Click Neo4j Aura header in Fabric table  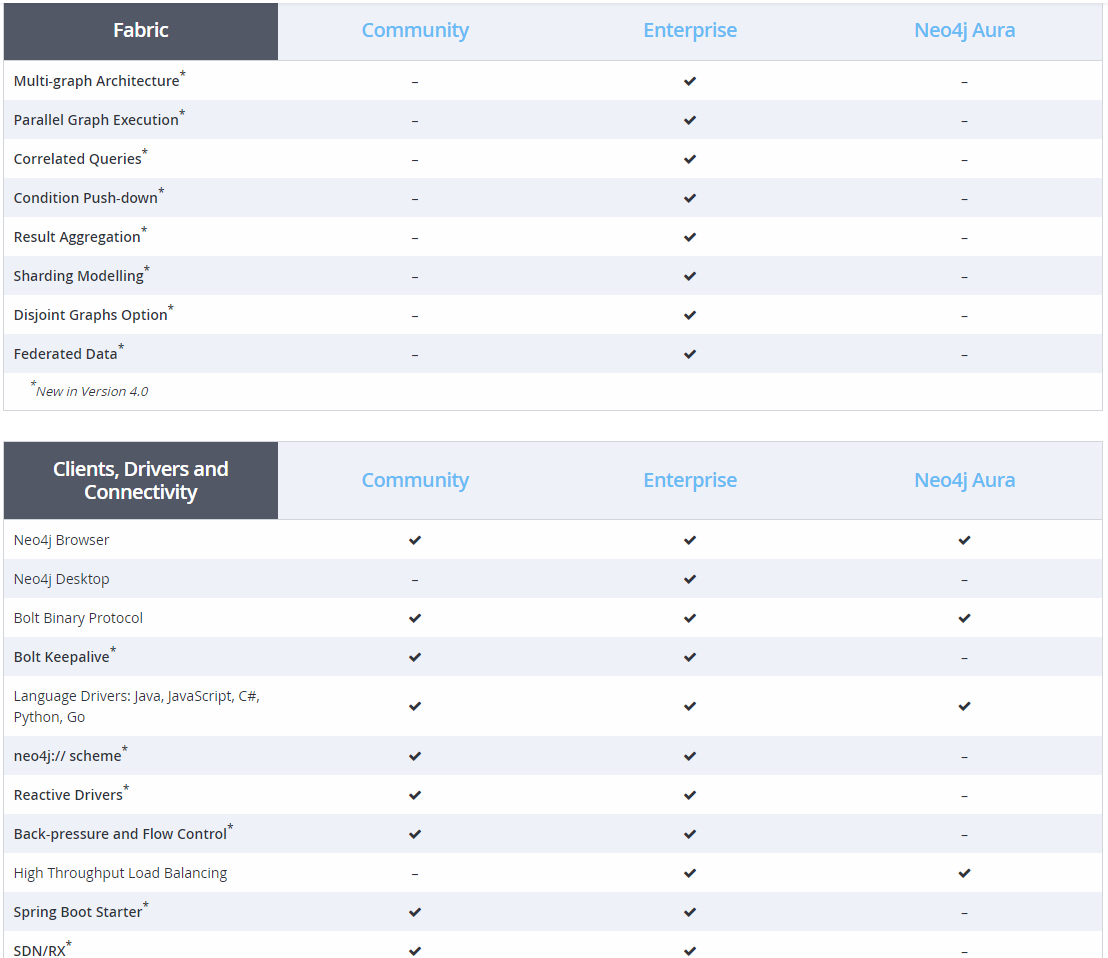pos(965,30)
